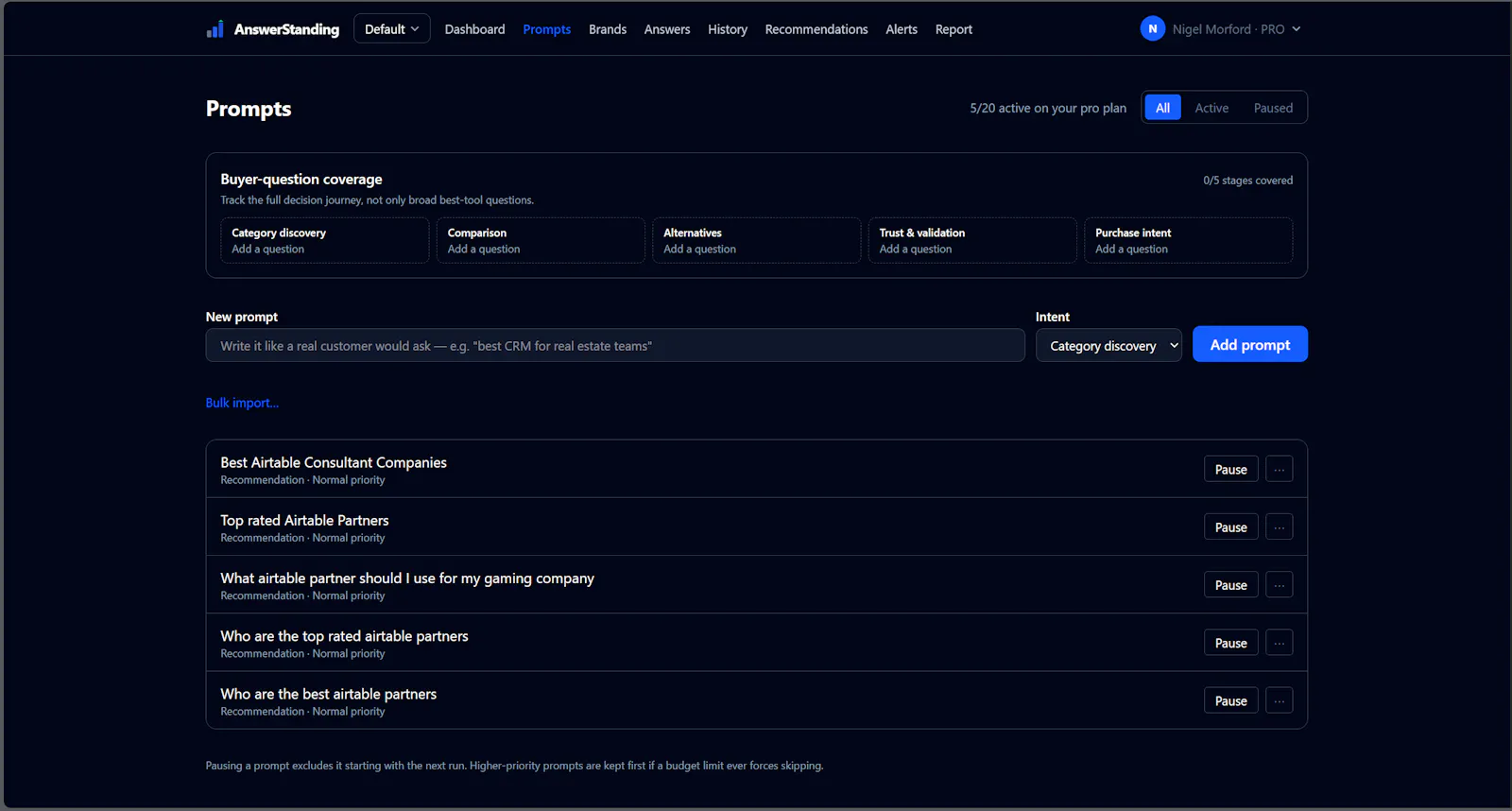
Task: Open the Alerts page
Action: [x=902, y=29]
